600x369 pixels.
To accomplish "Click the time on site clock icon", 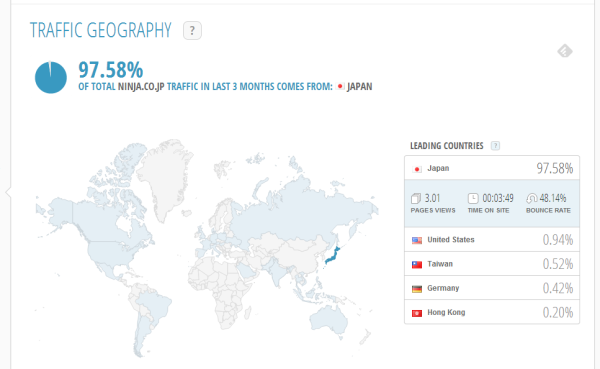I will 473,198.
